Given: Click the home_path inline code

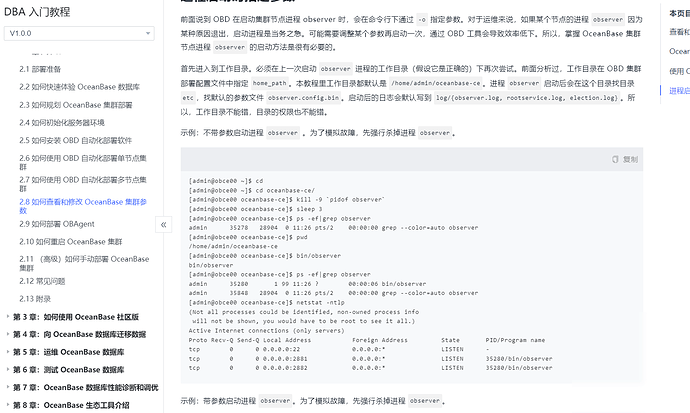Looking at the screenshot, I should pyautogui.click(x=270, y=83).
